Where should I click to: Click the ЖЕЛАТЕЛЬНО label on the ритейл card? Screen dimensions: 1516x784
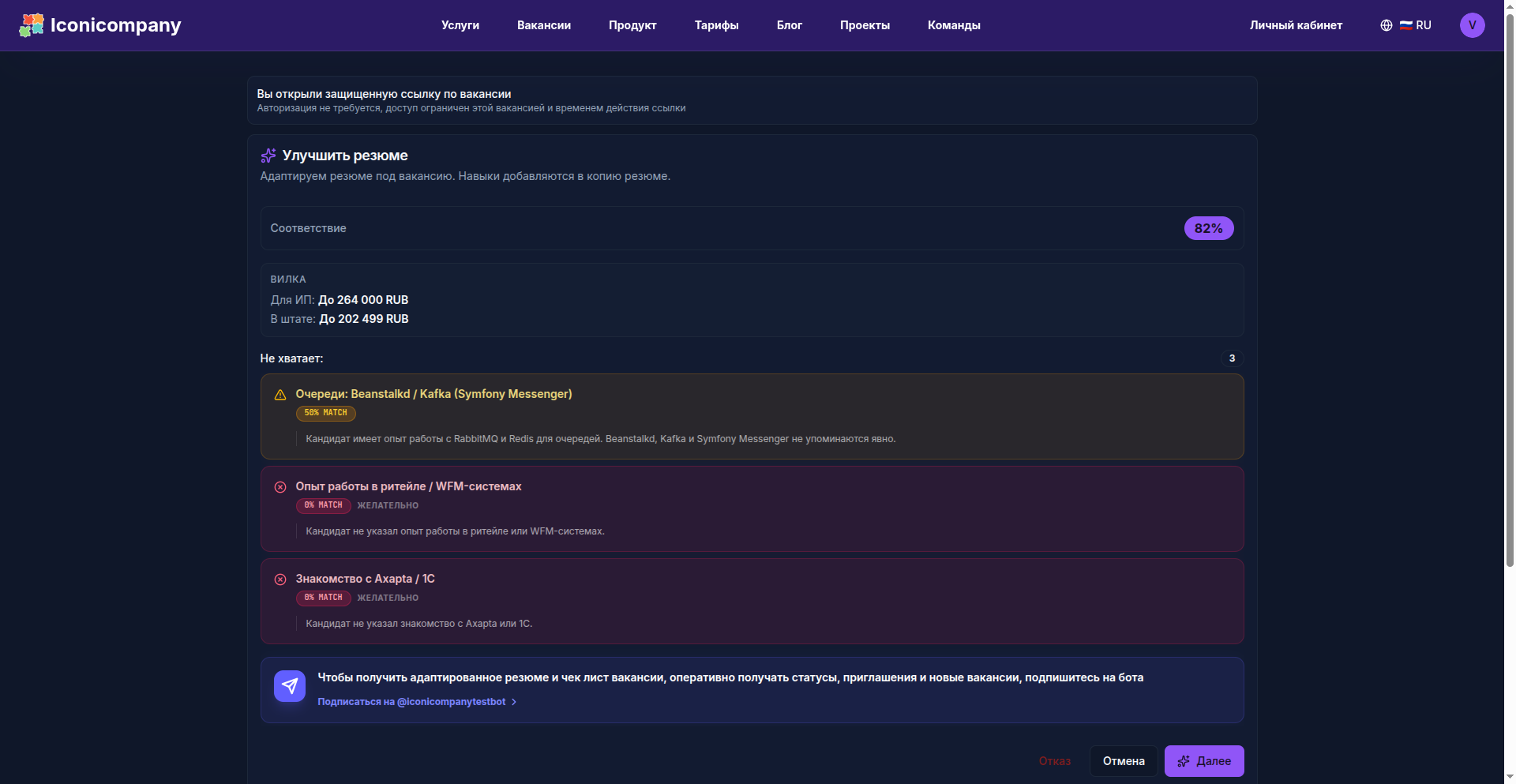388,505
